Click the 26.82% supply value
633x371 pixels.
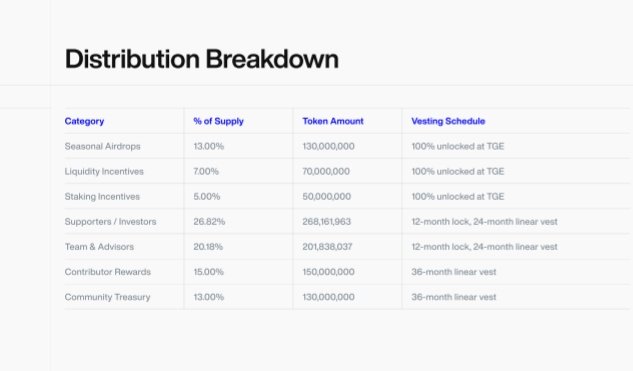tap(209, 222)
